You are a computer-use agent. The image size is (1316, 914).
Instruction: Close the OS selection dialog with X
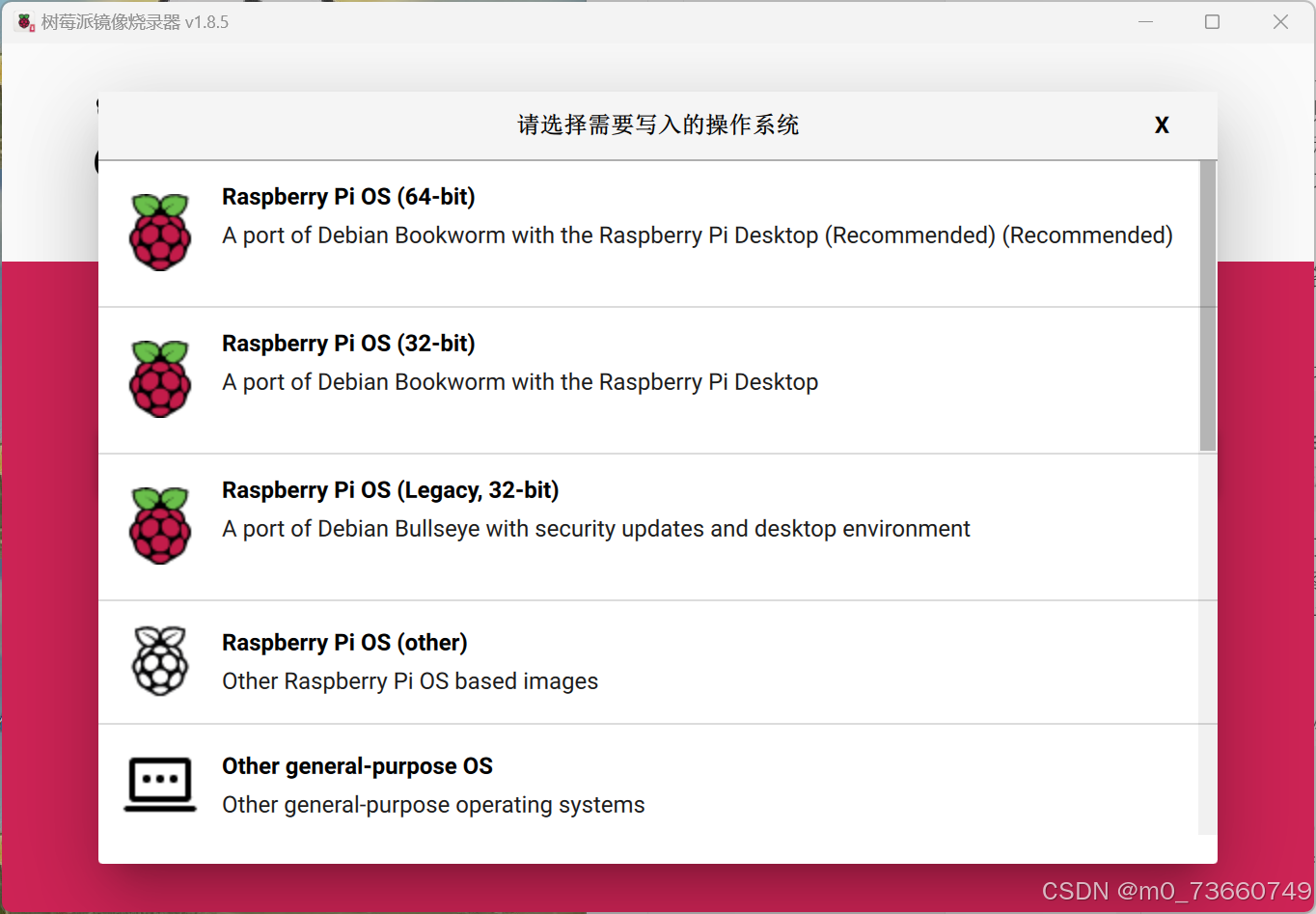pos(1162,125)
